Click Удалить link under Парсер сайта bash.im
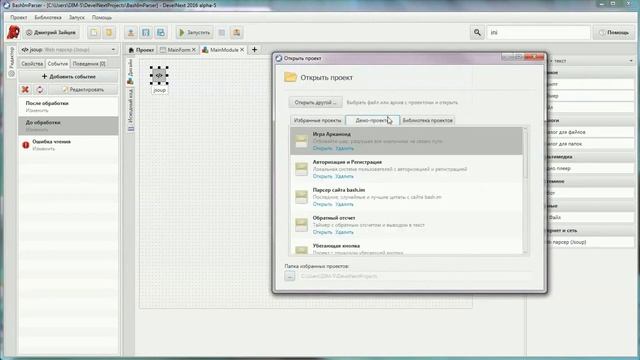 point(344,204)
